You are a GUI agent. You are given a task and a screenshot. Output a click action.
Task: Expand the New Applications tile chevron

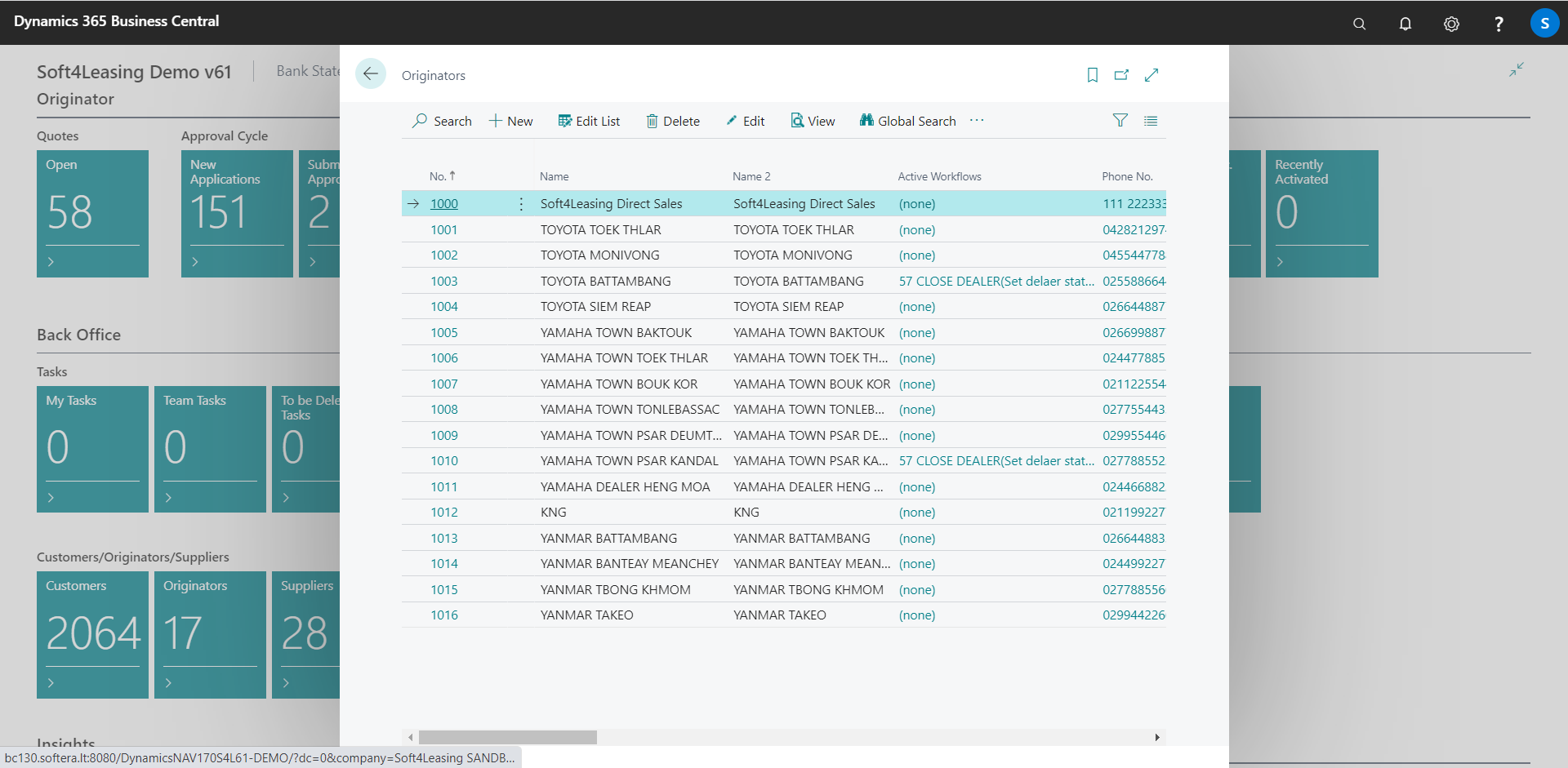coord(195,262)
